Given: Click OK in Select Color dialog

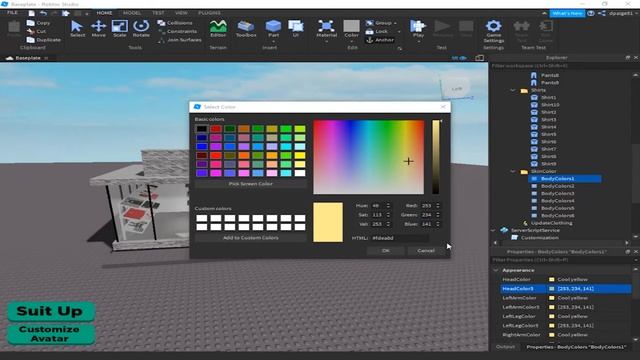Looking at the screenshot, I should pyautogui.click(x=386, y=251).
